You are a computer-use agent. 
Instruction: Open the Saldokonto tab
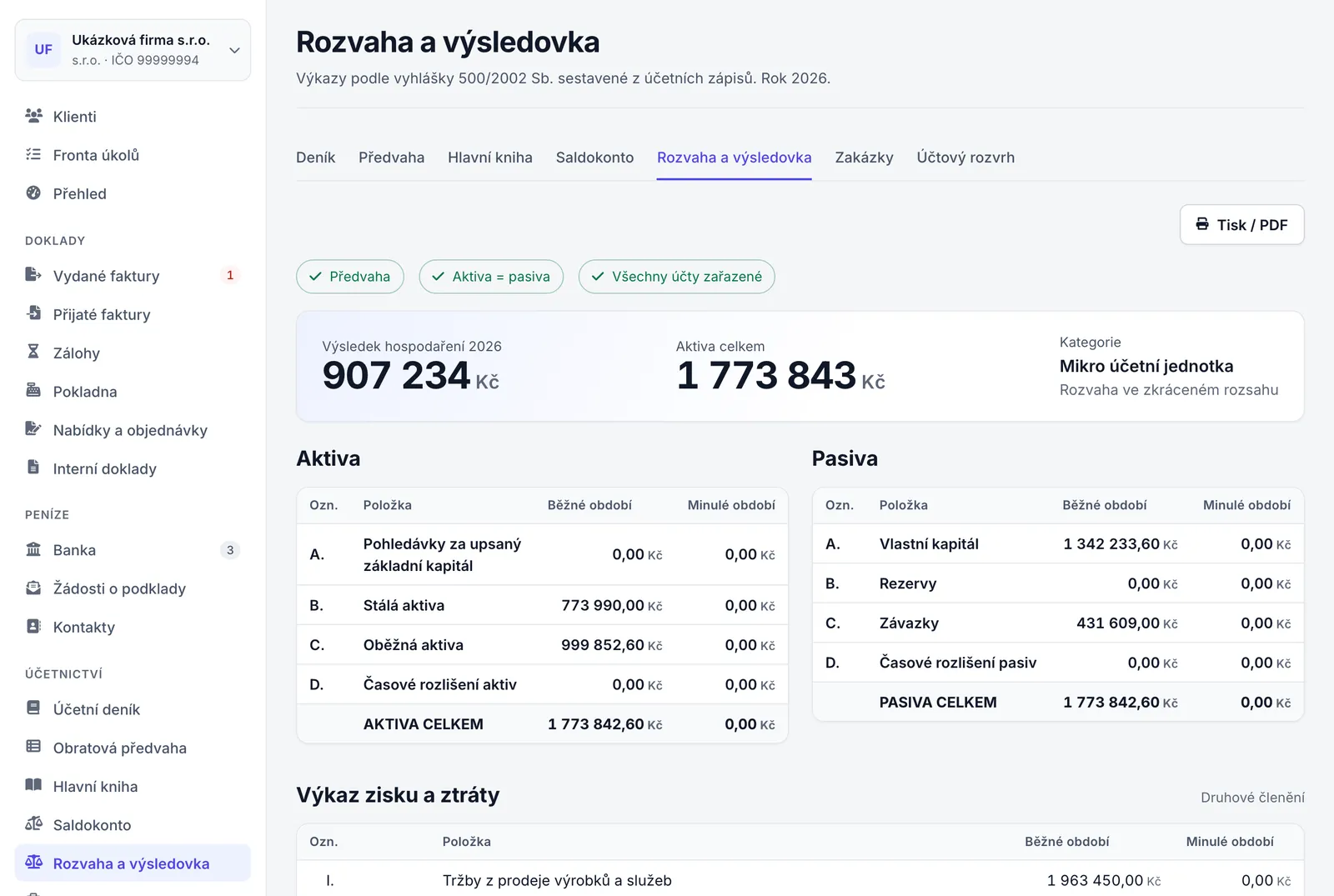pos(594,158)
